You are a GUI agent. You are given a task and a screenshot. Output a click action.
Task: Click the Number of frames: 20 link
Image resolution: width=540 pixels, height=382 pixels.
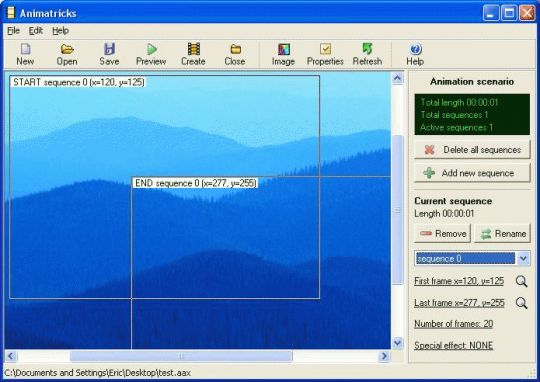pos(454,324)
